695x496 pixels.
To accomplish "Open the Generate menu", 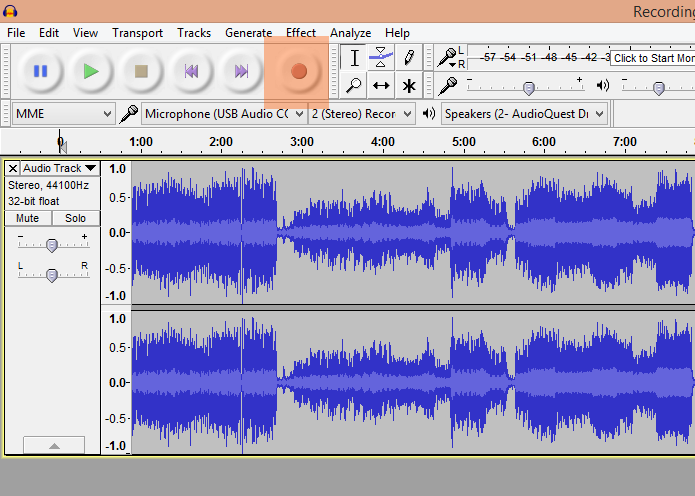I will click(248, 33).
